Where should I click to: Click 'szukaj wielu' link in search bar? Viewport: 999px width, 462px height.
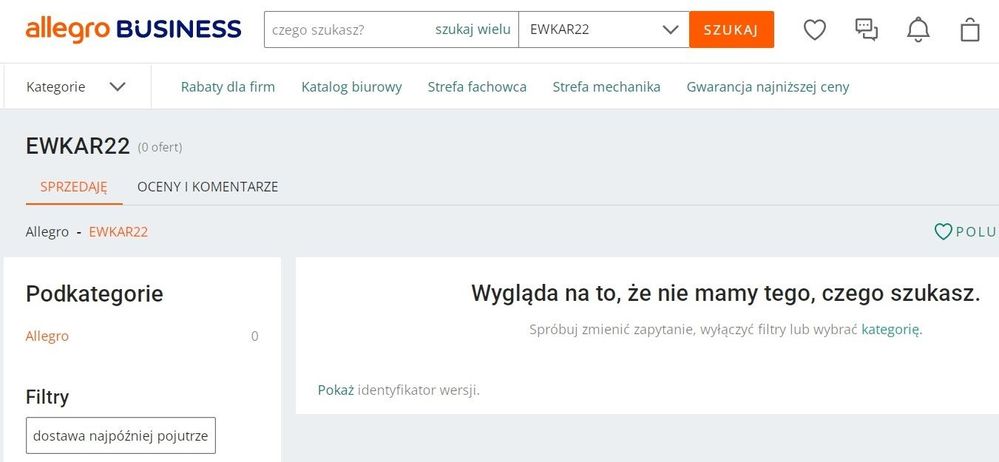pyautogui.click(x=473, y=29)
